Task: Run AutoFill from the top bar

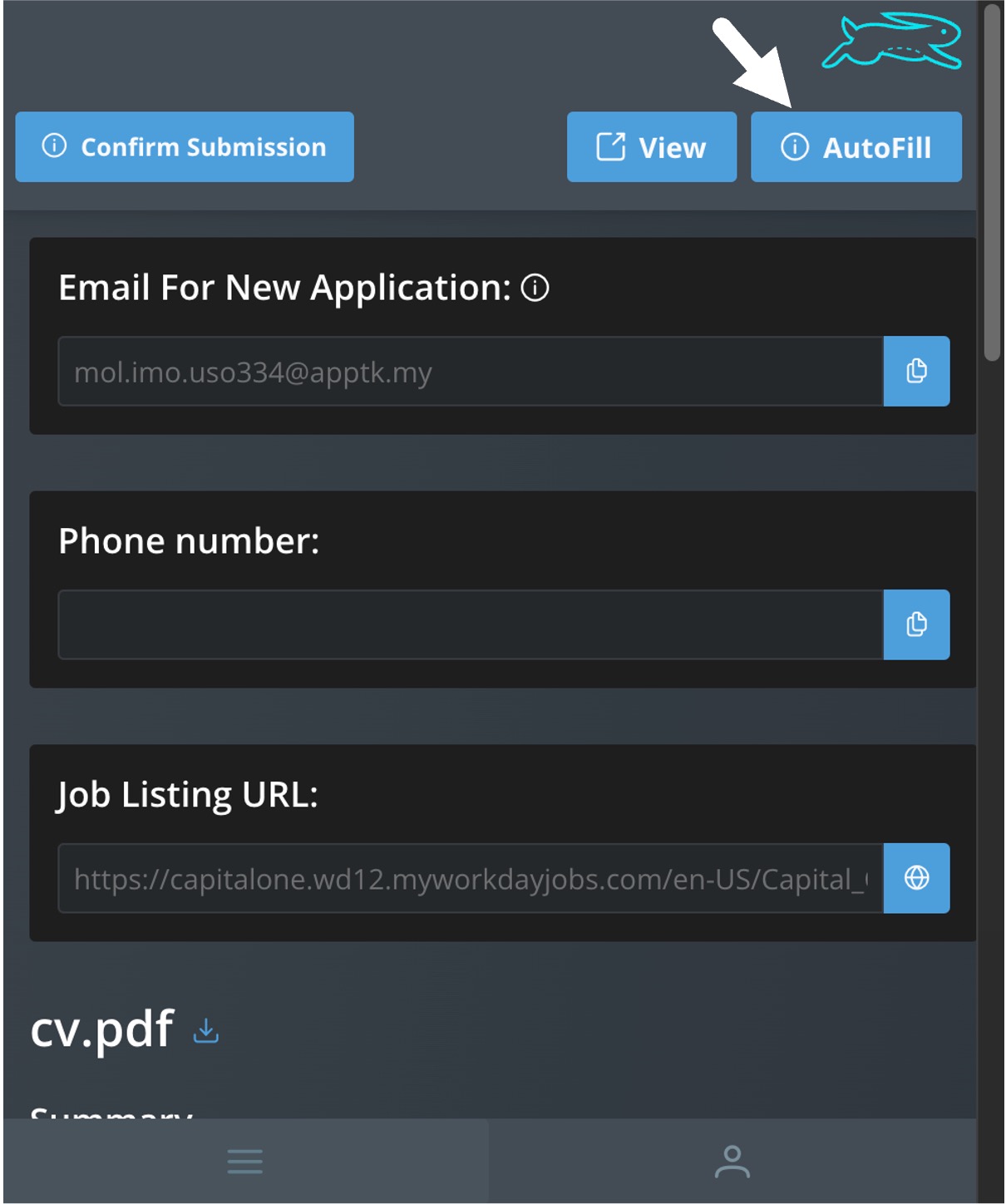Action: 856,147
